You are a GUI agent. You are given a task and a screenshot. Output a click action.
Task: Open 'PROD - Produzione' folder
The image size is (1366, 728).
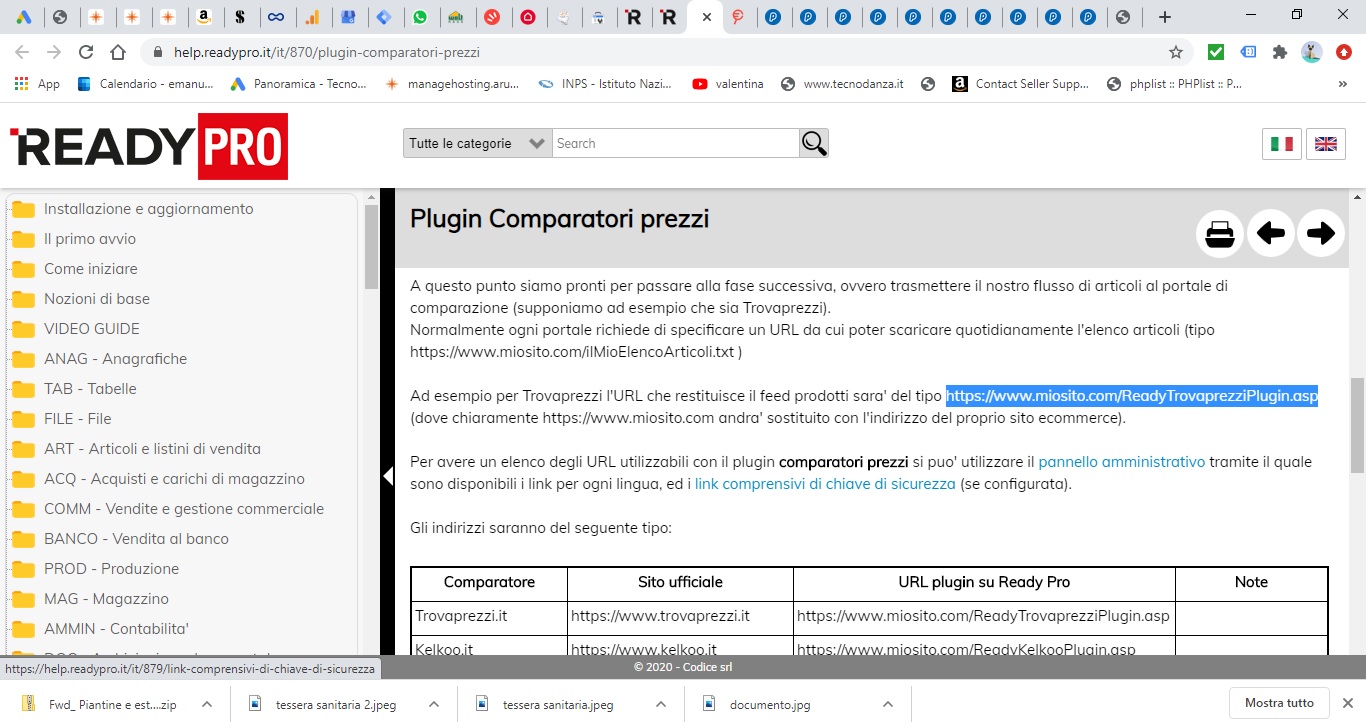(x=111, y=569)
